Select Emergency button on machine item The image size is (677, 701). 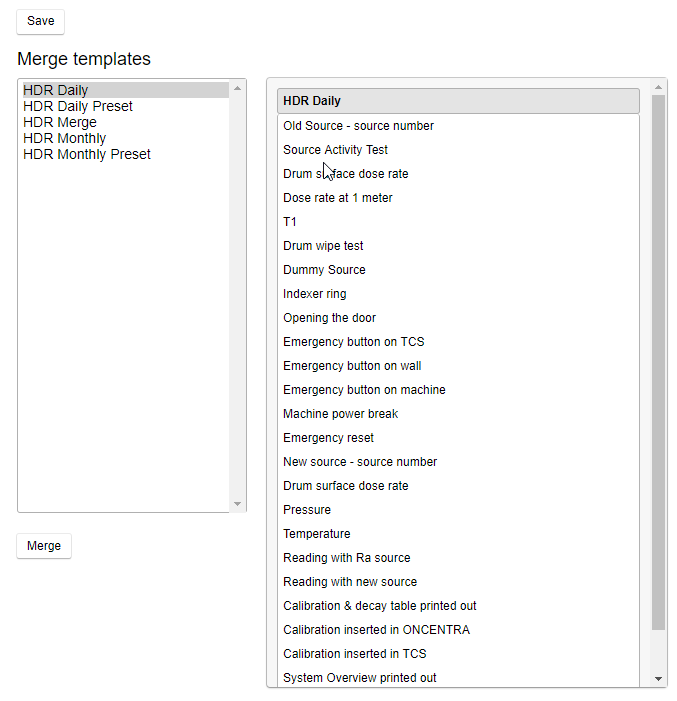click(458, 390)
